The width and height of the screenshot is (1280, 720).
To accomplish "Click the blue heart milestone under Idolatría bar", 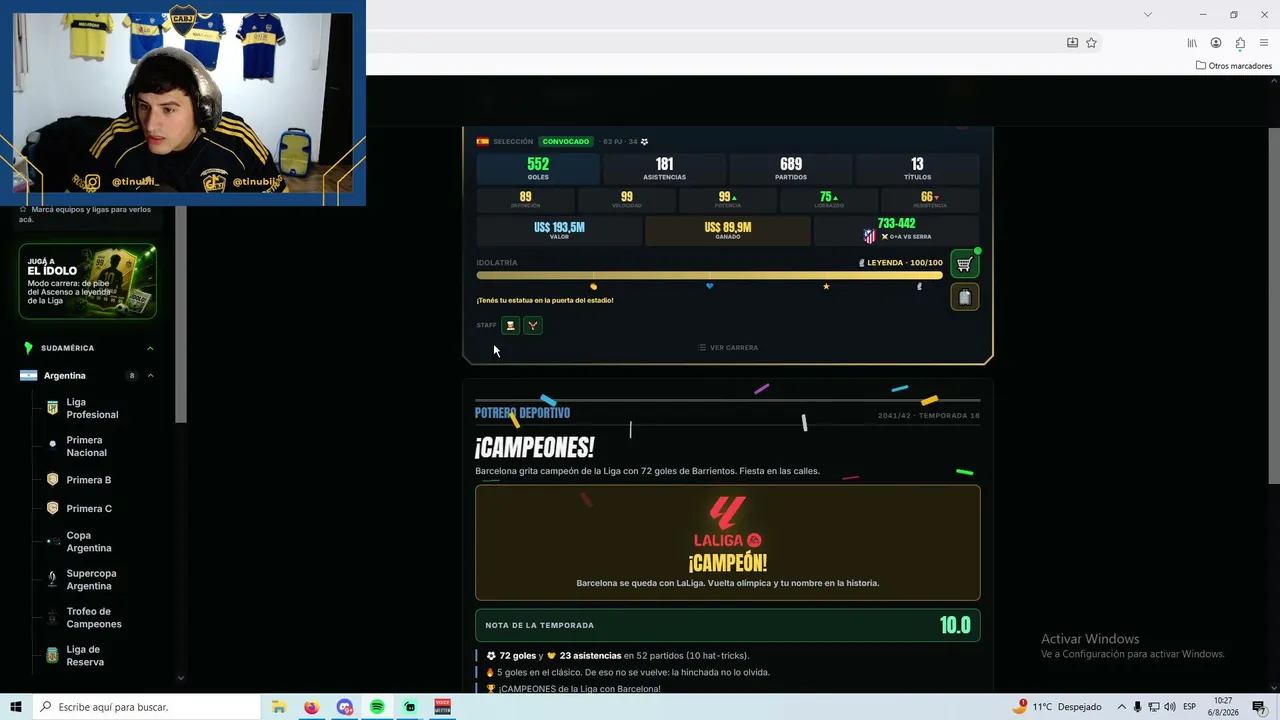I will (710, 287).
